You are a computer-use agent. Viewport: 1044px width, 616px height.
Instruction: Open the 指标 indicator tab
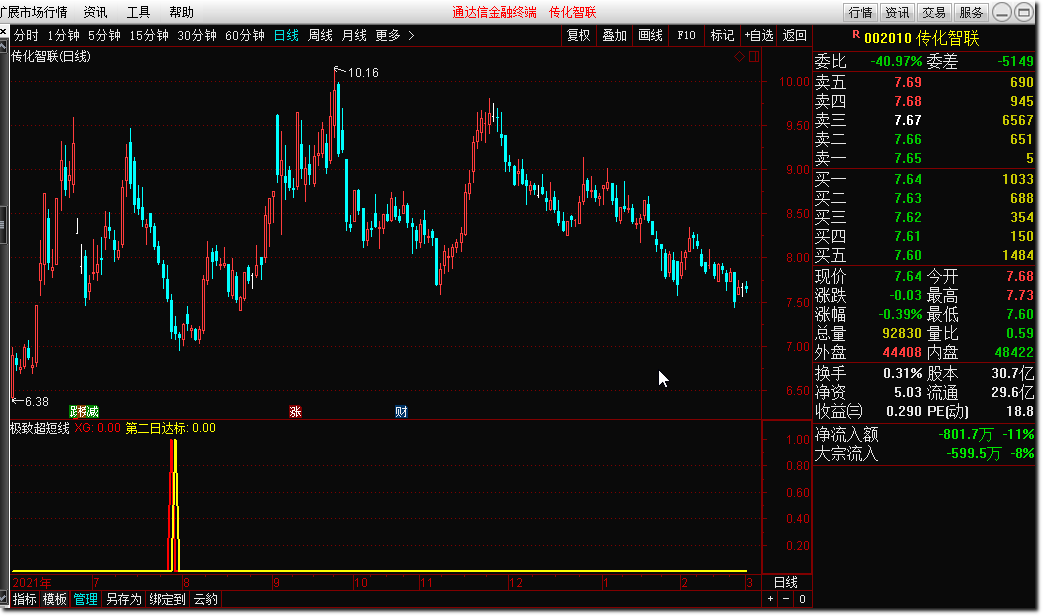pos(25,599)
